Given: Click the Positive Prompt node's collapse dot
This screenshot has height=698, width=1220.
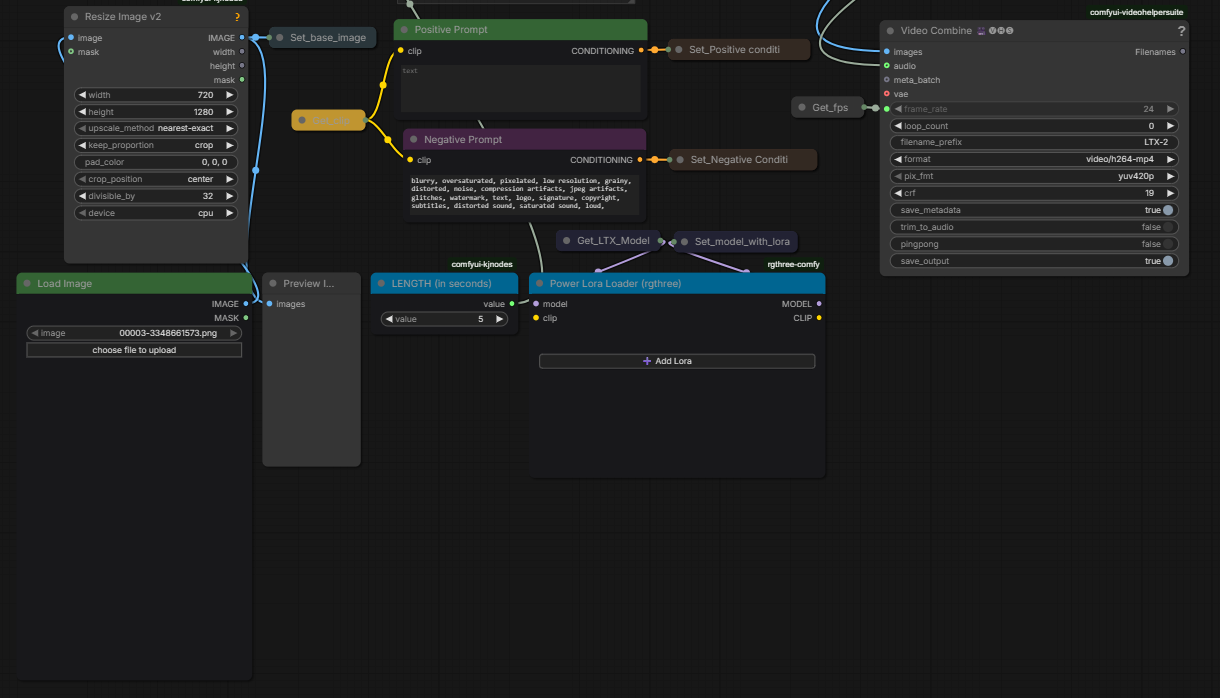Looking at the screenshot, I should point(403,30).
